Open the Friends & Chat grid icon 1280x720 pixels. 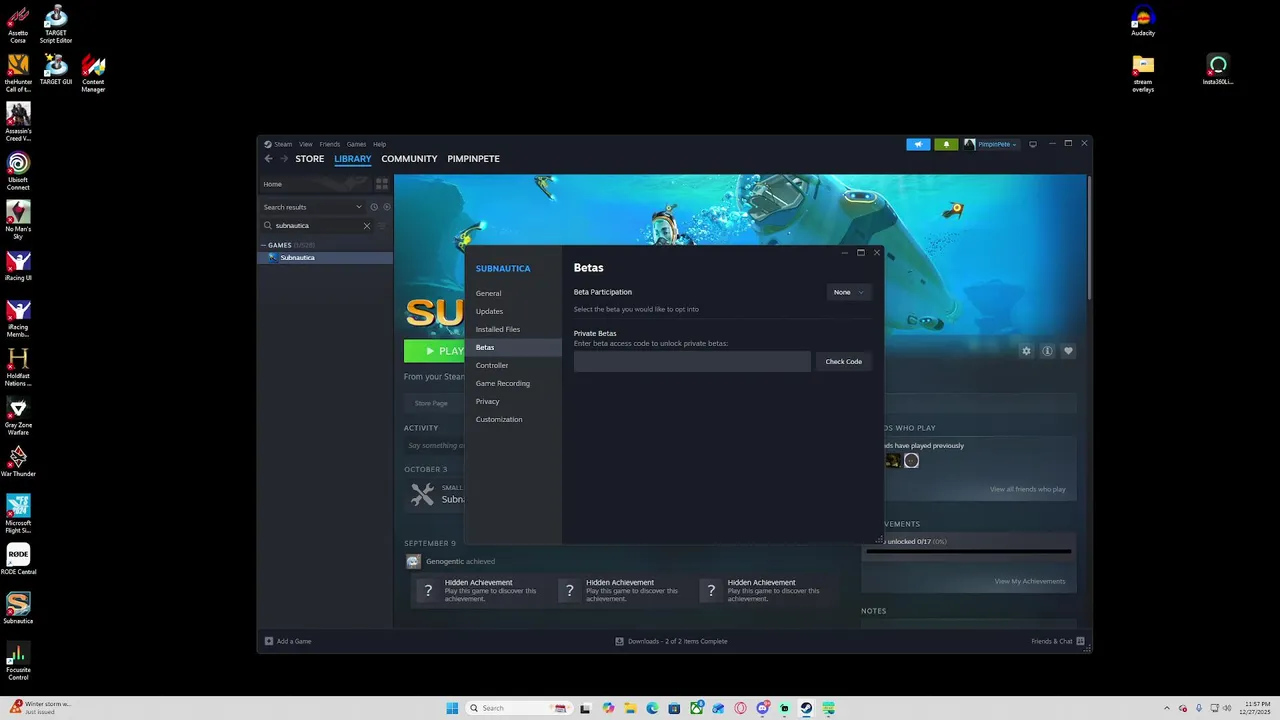pyautogui.click(x=1081, y=641)
